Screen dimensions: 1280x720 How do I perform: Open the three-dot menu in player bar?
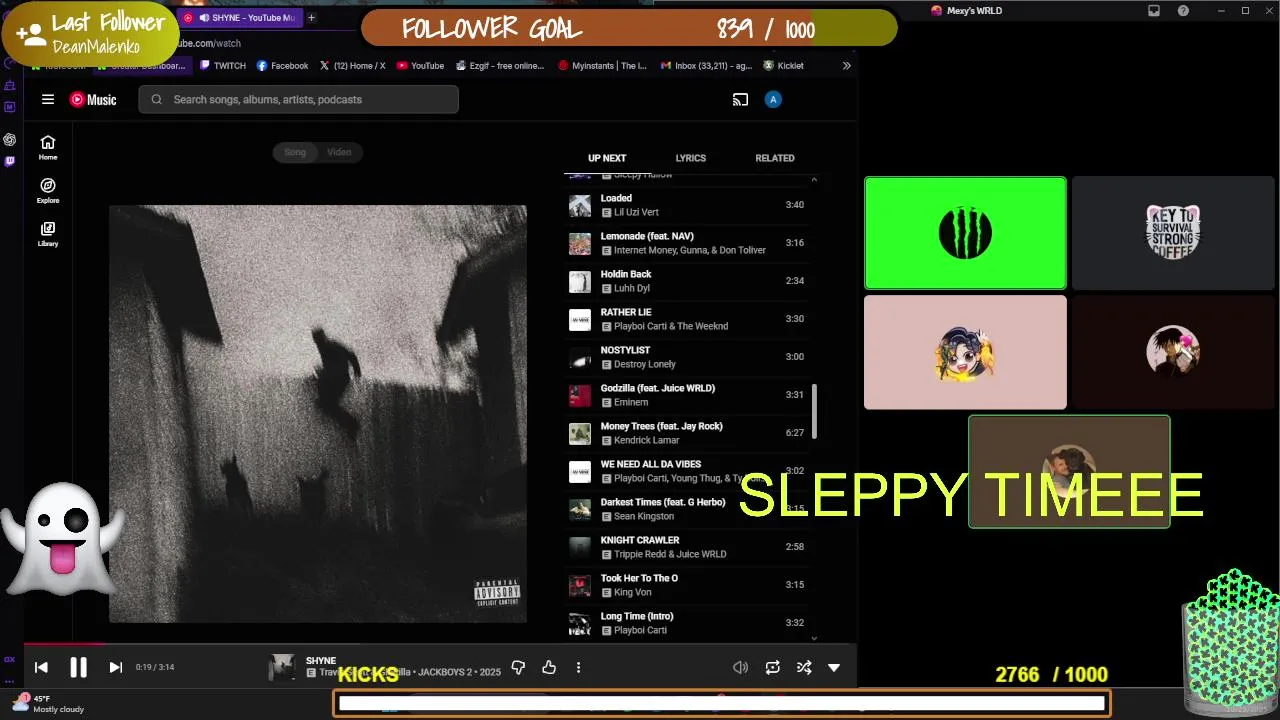pyautogui.click(x=578, y=667)
